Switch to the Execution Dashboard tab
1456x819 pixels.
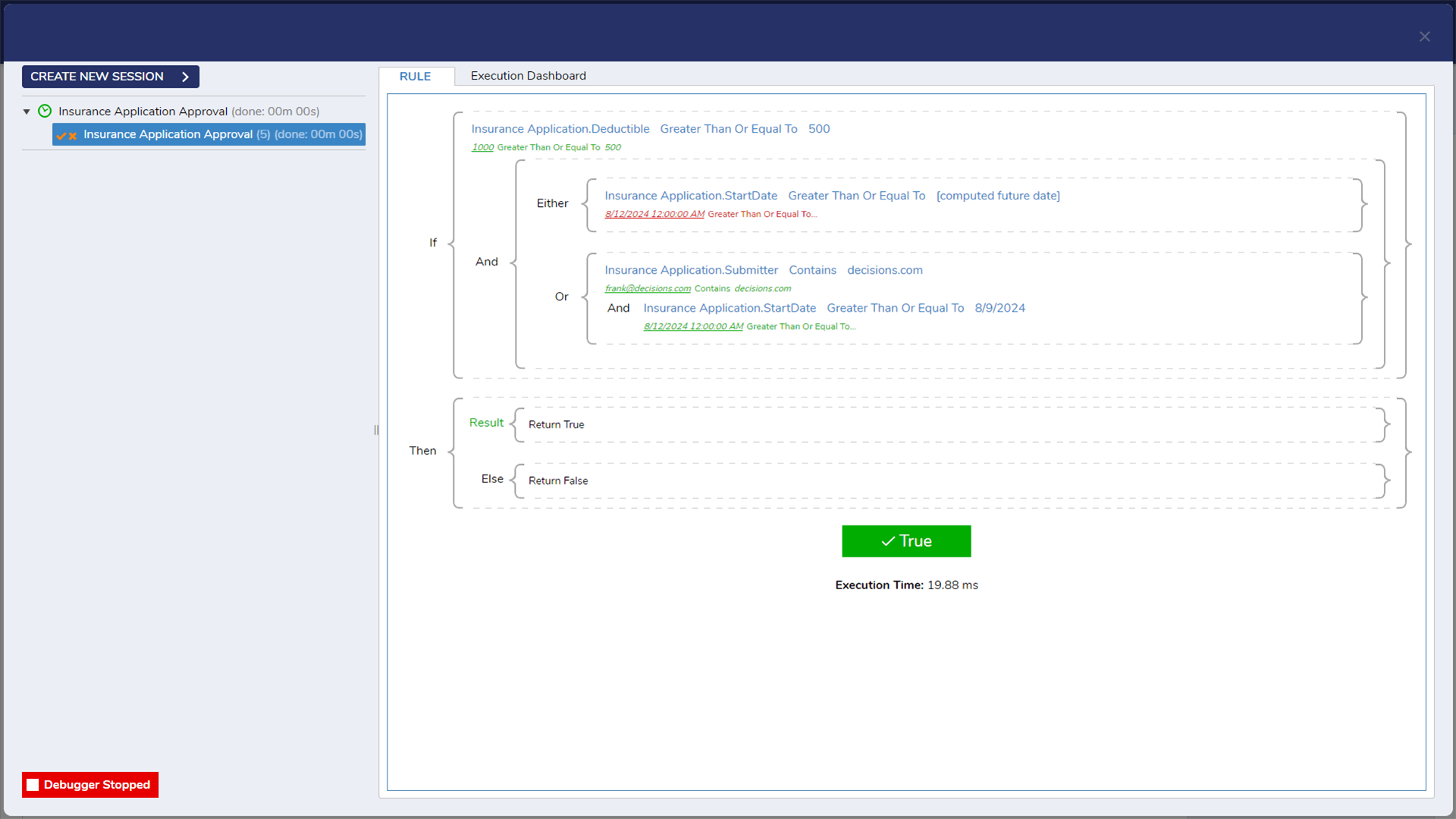point(528,76)
